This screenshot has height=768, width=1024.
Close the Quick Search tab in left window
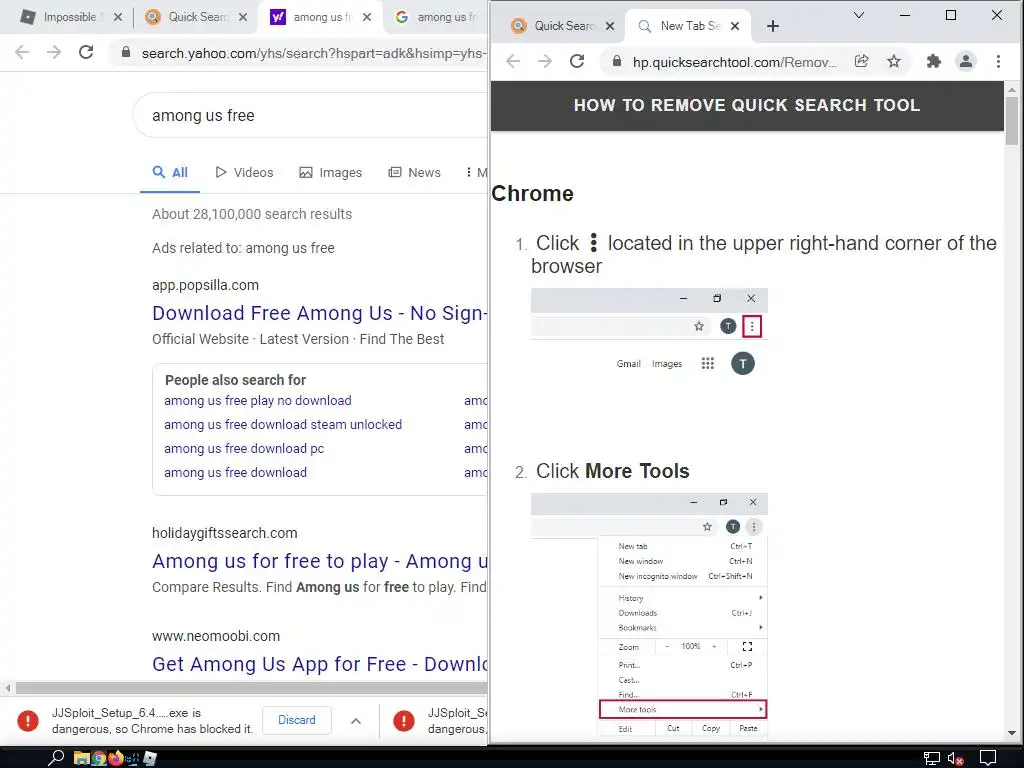coord(243,17)
